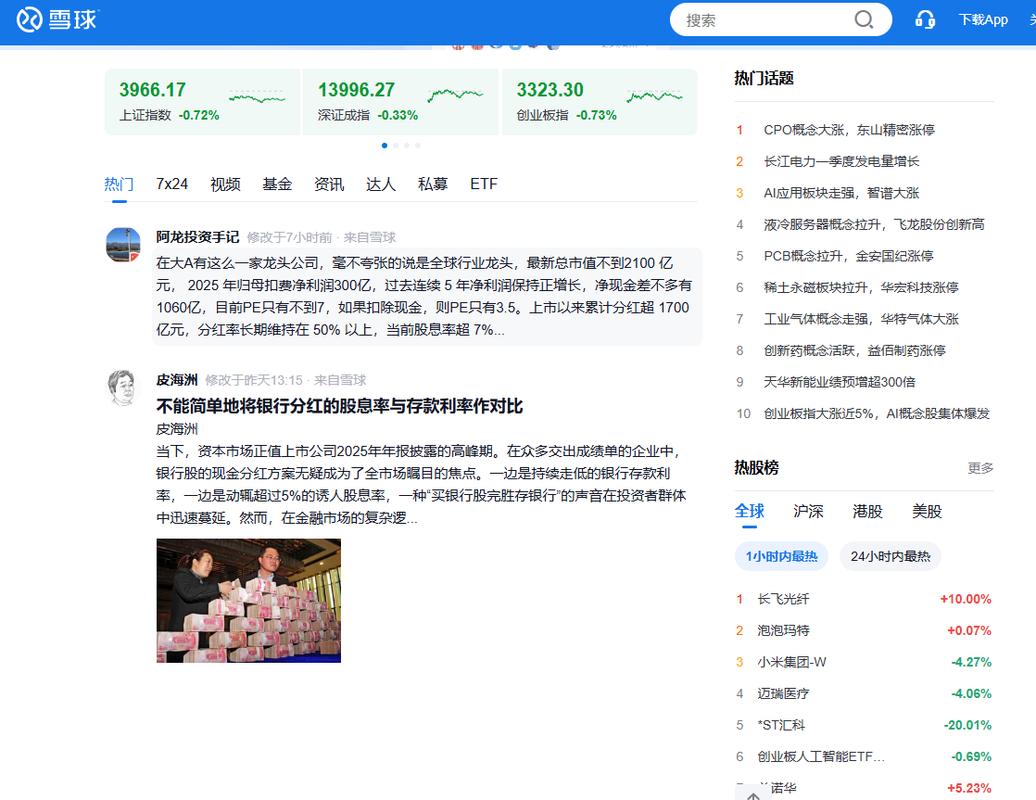
Task: Open topic 工业气体概念走强，华特气体大涨
Action: click(861, 319)
